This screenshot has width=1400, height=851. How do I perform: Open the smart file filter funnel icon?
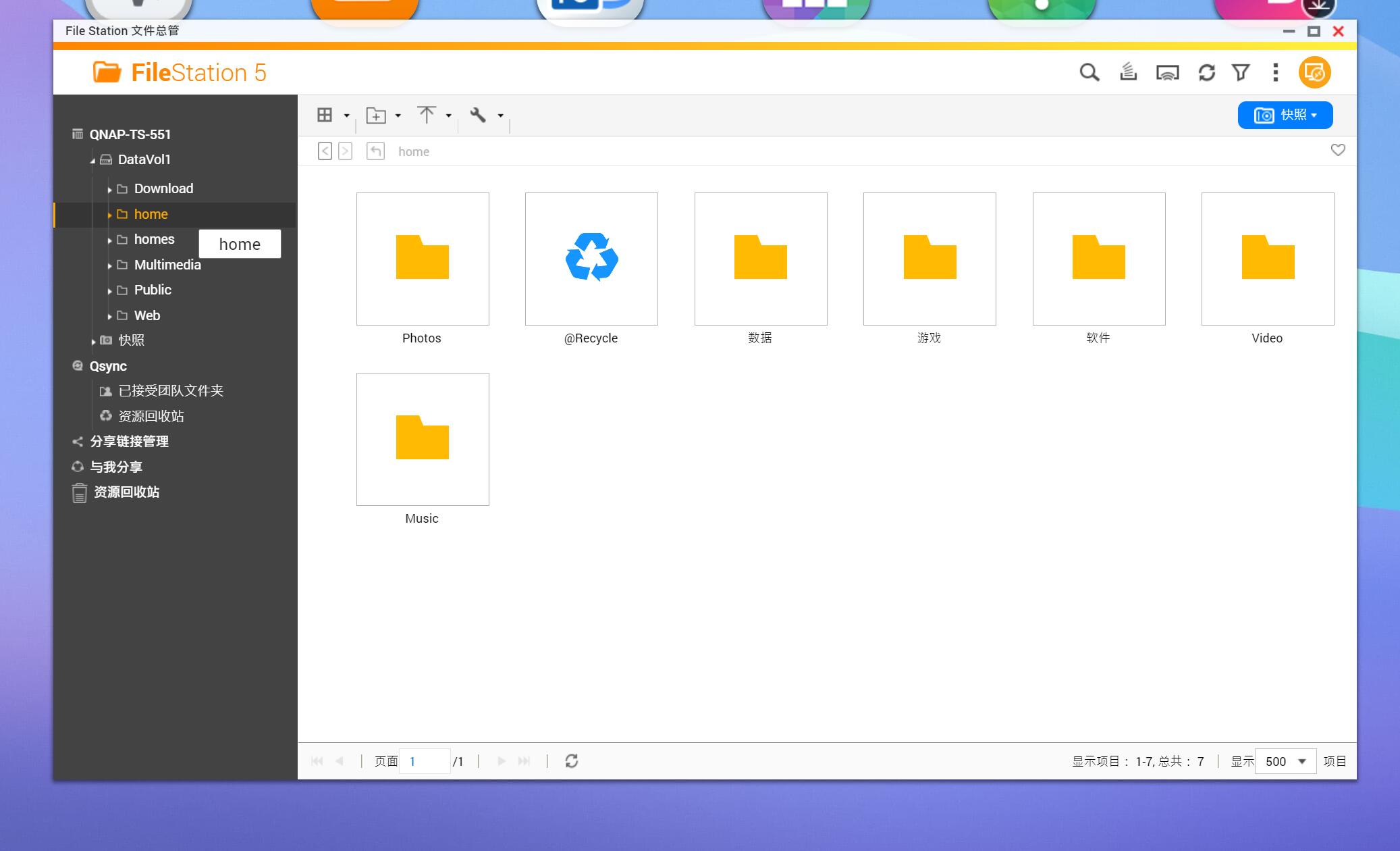1241,72
